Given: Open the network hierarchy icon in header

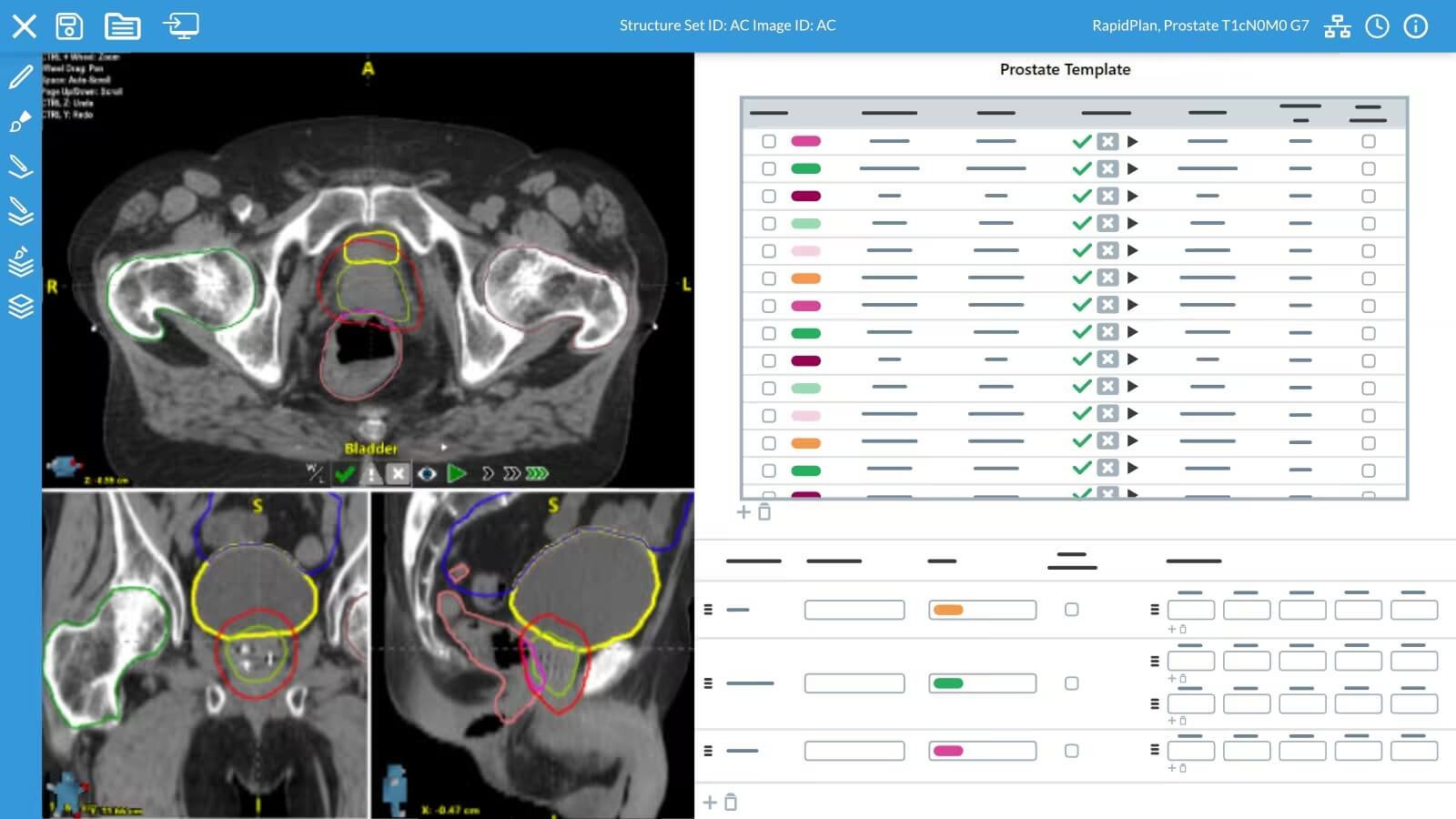Looking at the screenshot, I should (x=1337, y=26).
